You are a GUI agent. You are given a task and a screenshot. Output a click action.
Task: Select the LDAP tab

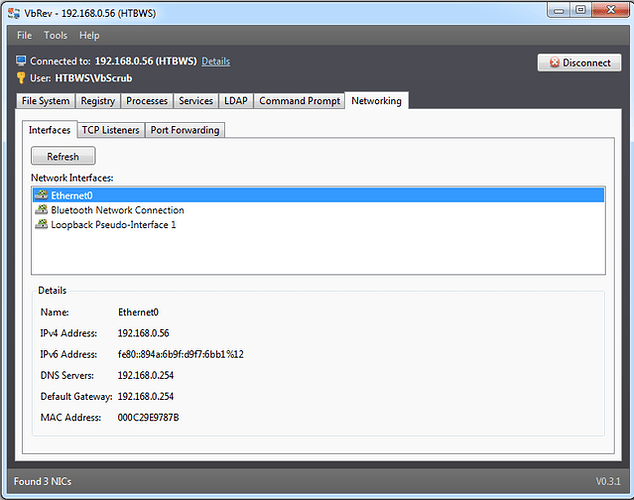coord(235,101)
